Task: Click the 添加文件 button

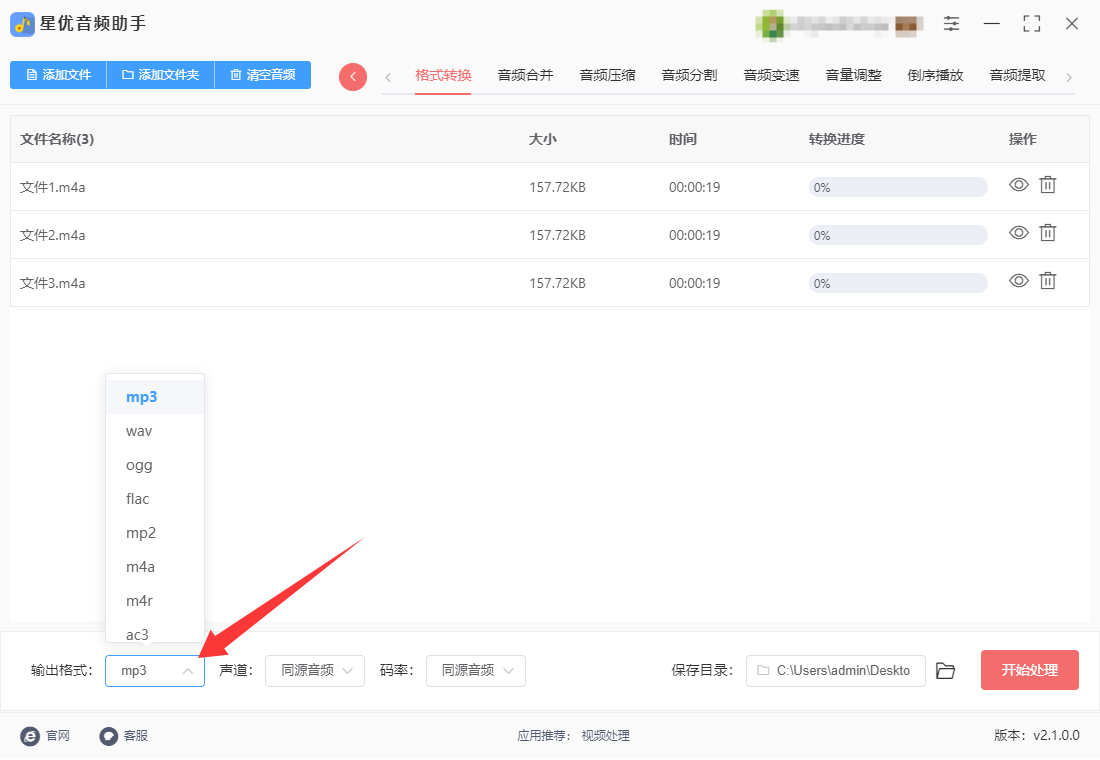Action: pyautogui.click(x=58, y=75)
